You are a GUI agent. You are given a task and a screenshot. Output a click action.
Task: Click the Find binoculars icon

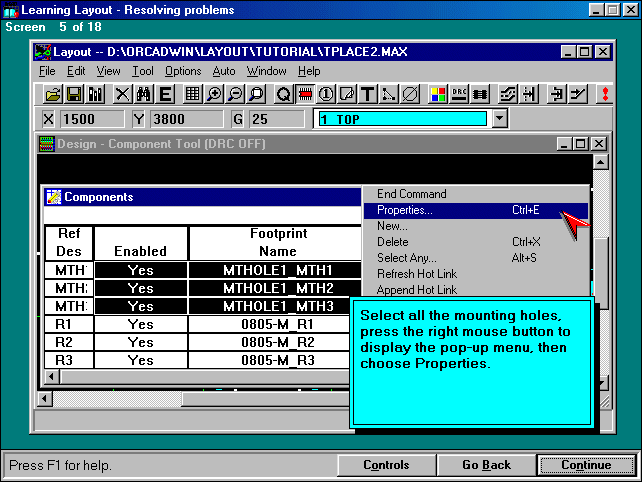pyautogui.click(x=143, y=94)
